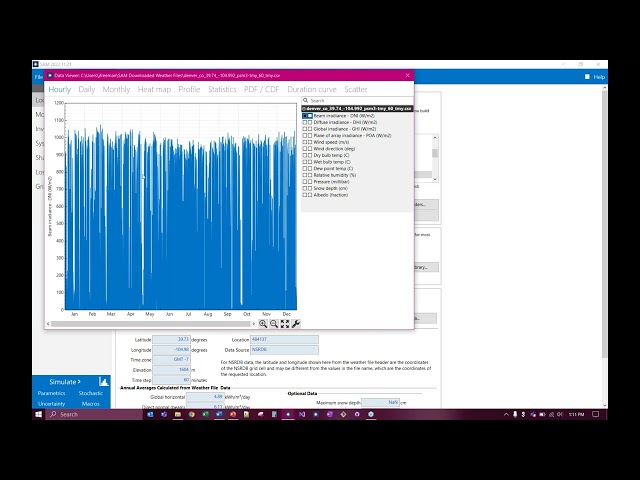Open the Profile tab

(x=189, y=89)
